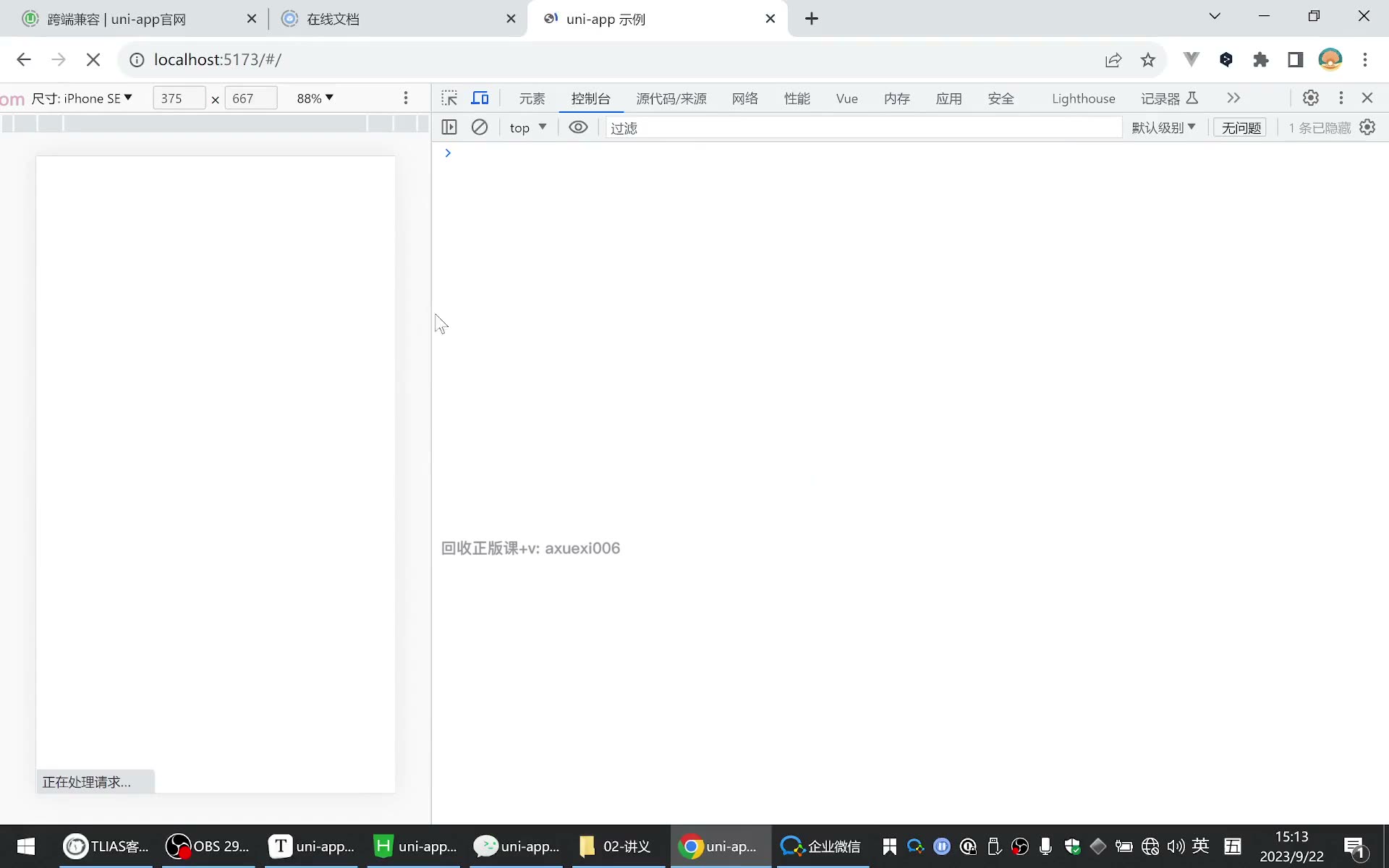Toggle the device toolbar icon
The width and height of the screenshot is (1389, 868).
tap(480, 98)
